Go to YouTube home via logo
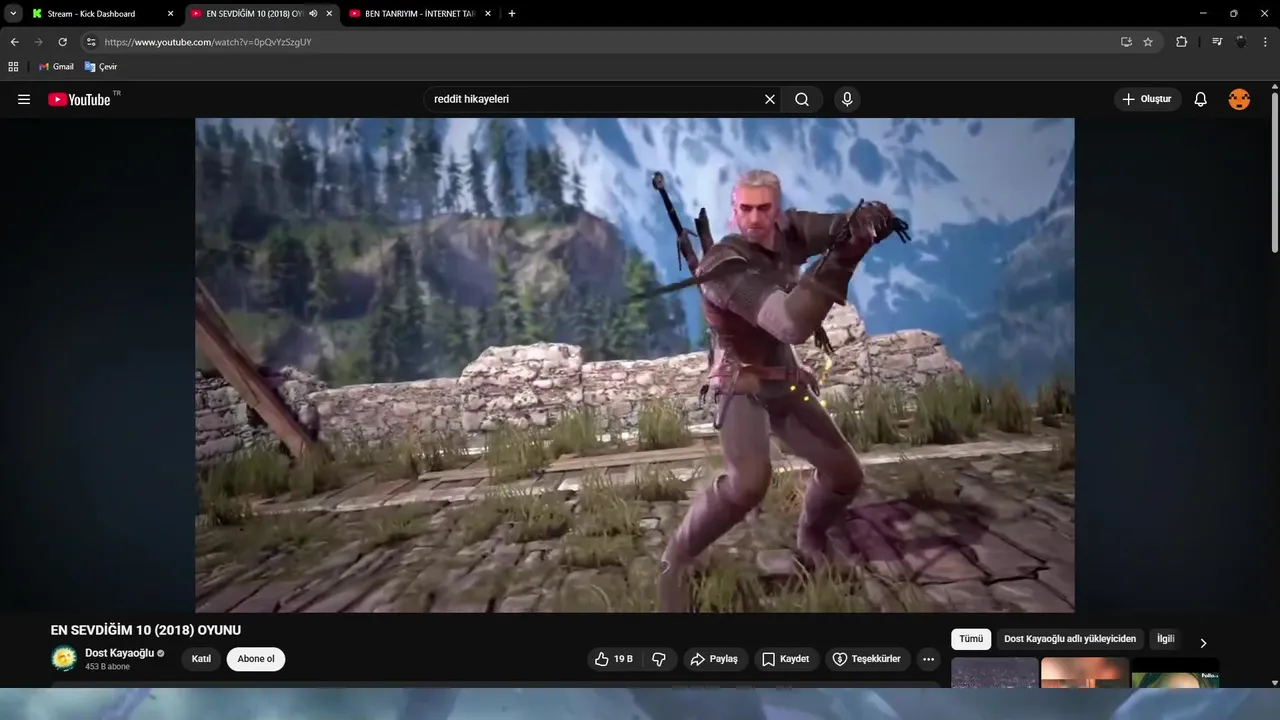 click(x=79, y=99)
